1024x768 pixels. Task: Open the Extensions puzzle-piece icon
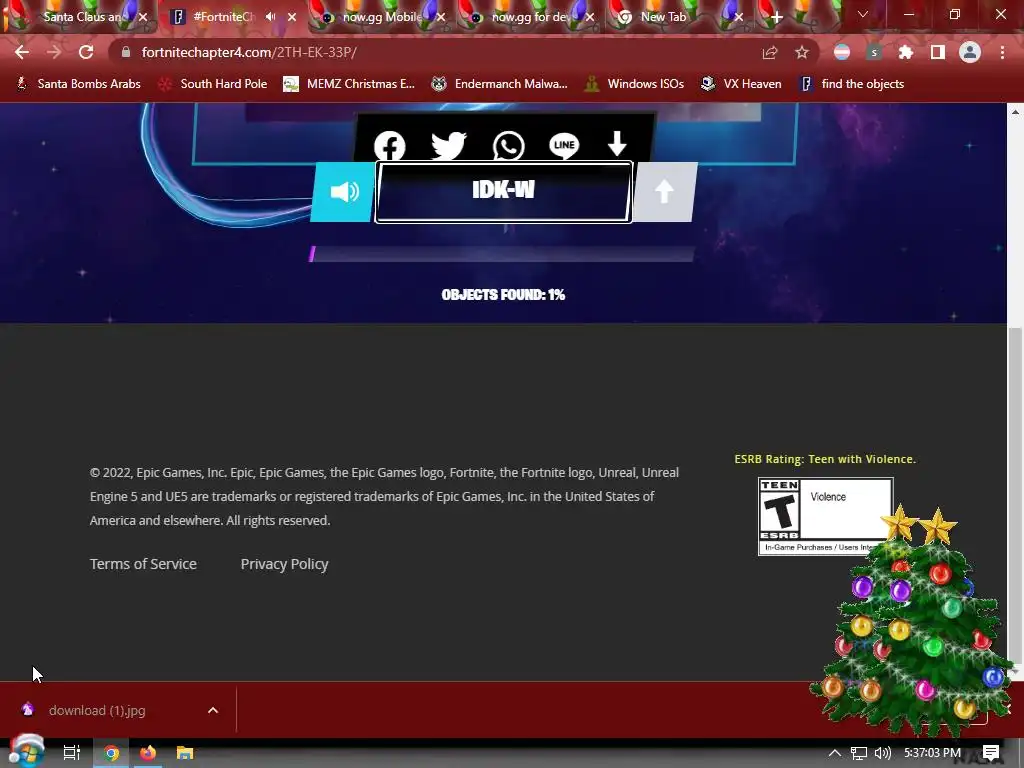coord(906,52)
